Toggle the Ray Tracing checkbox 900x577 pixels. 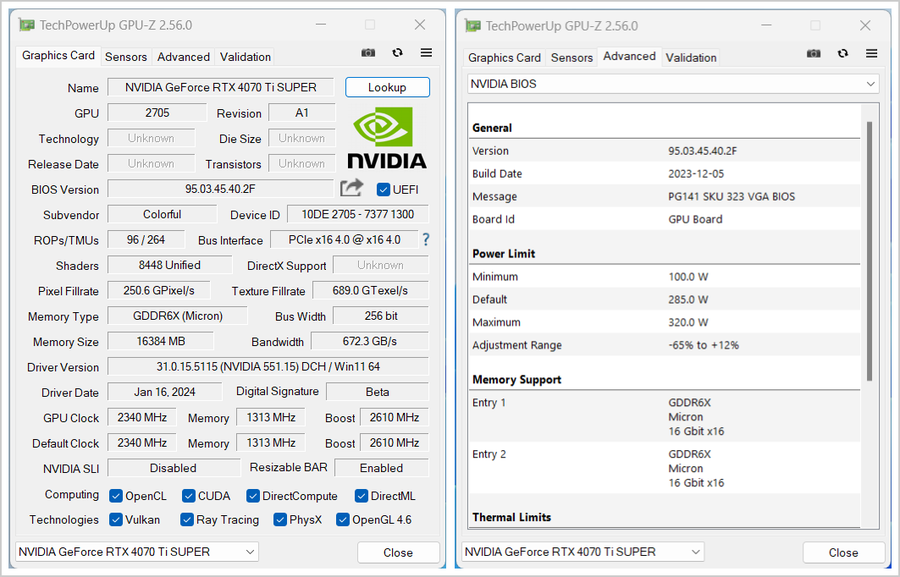pos(187,520)
